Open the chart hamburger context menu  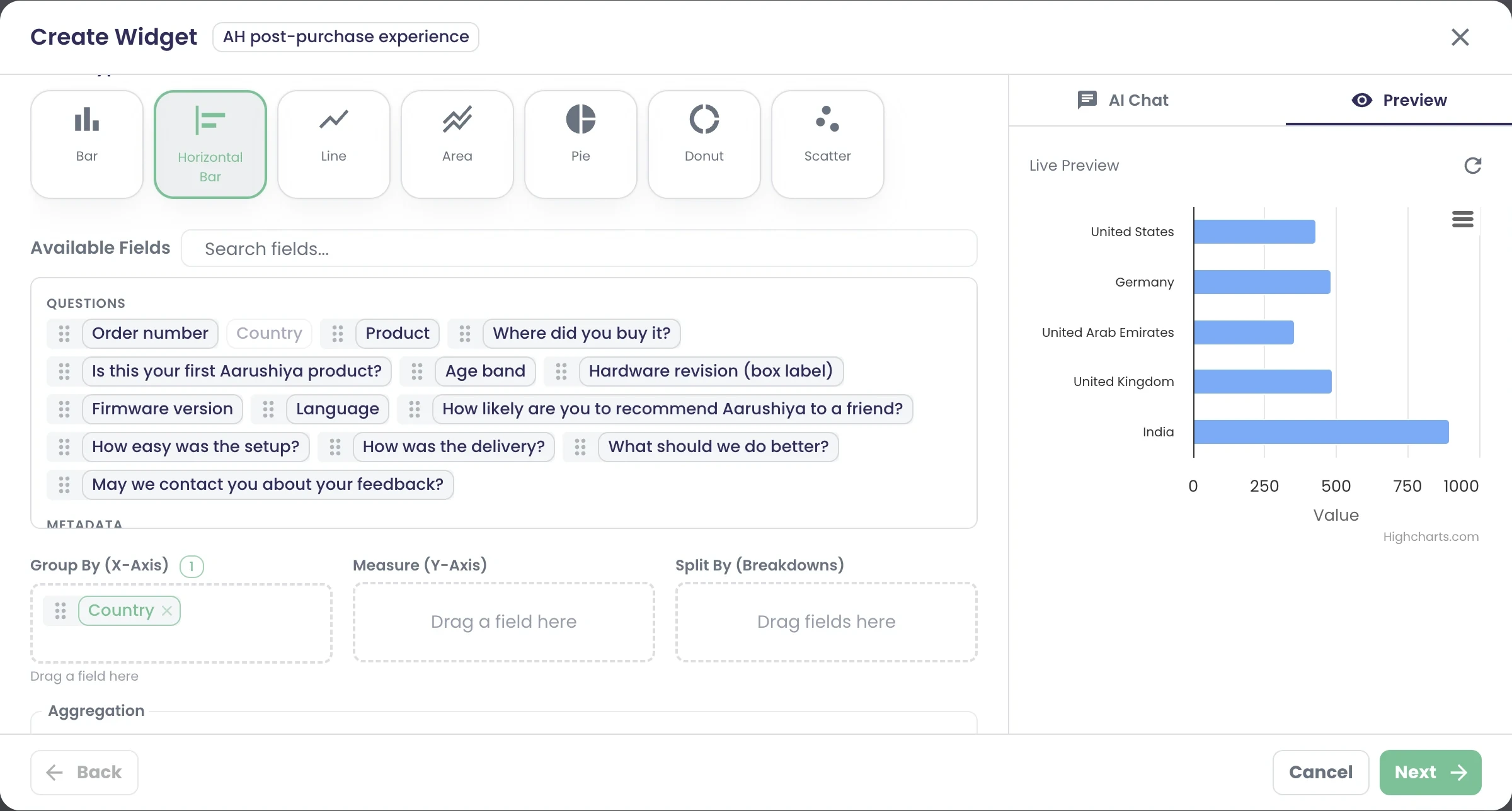1462,219
